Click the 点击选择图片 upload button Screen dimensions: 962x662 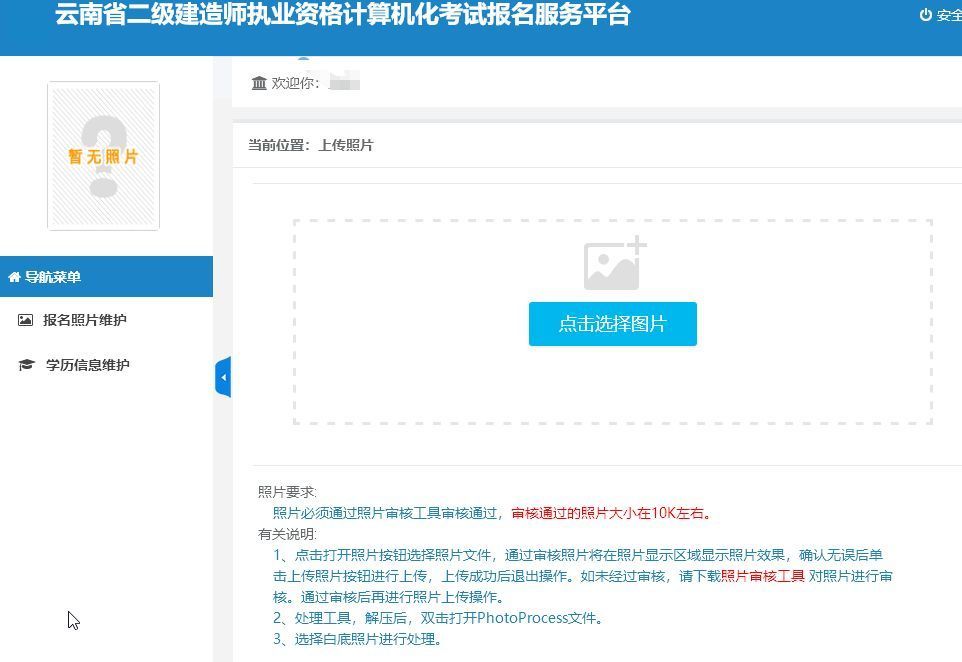click(x=612, y=323)
